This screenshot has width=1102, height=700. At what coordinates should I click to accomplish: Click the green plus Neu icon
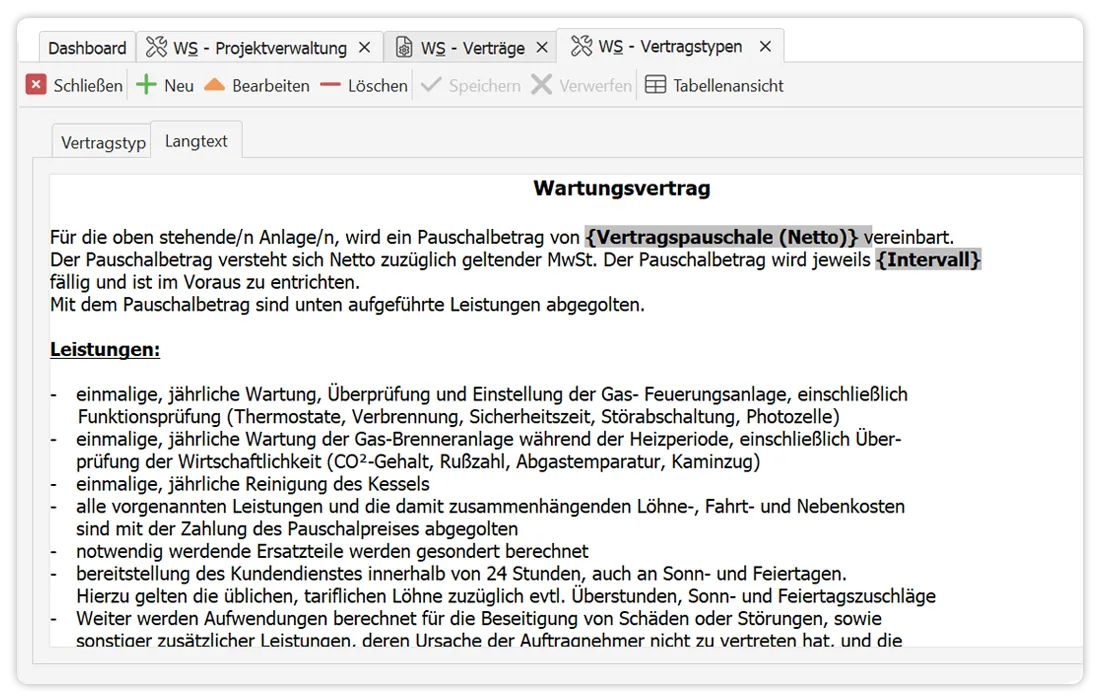click(147, 86)
